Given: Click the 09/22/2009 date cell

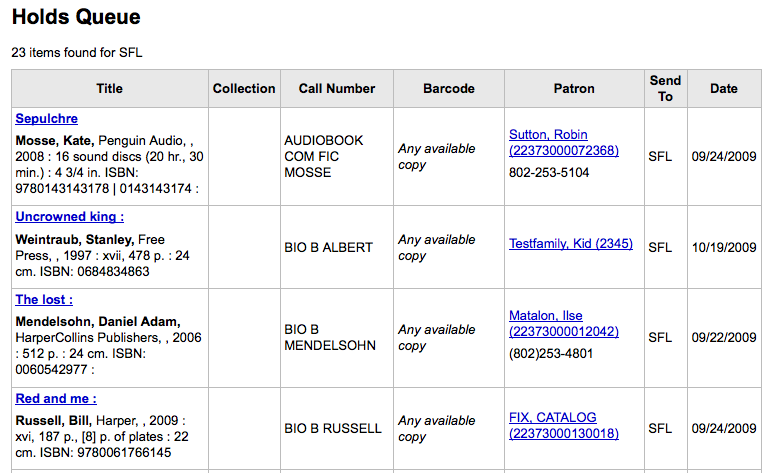Looking at the screenshot, I should tap(724, 338).
